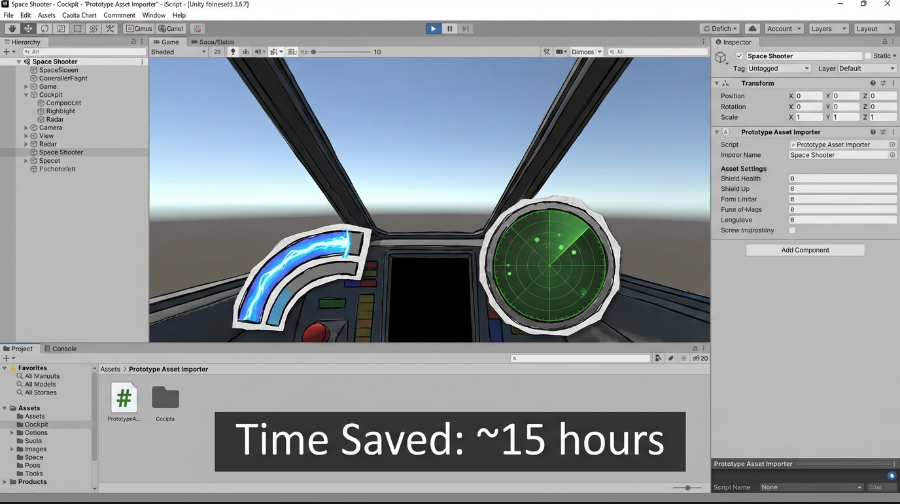Click Assets in the breadcrumb path
900x504 pixels.
(110, 369)
